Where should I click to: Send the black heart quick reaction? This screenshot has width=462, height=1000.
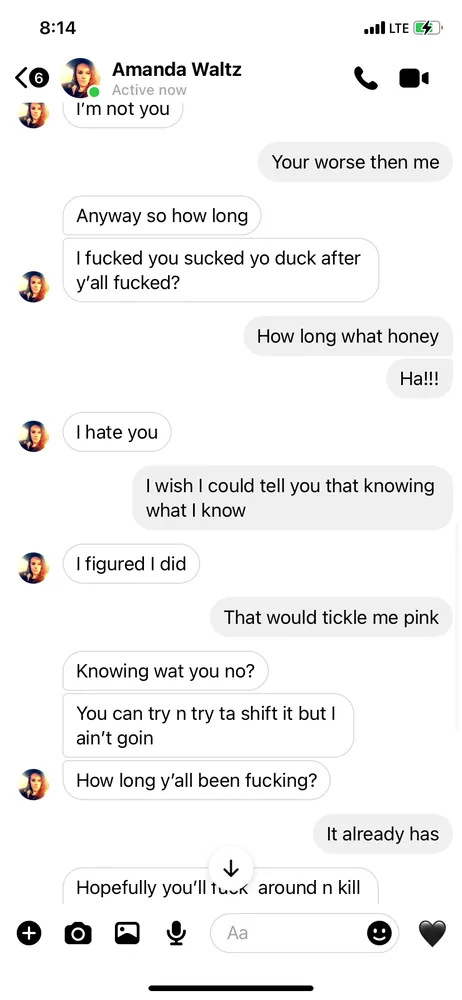coord(432,934)
